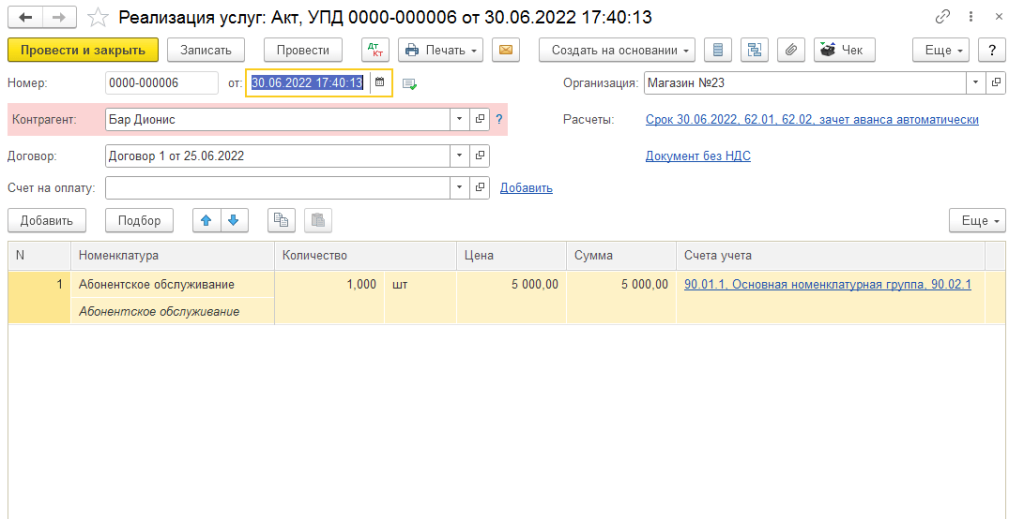Go back with the left arrow
Image resolution: width=1024 pixels, height=519 pixels.
[25, 18]
